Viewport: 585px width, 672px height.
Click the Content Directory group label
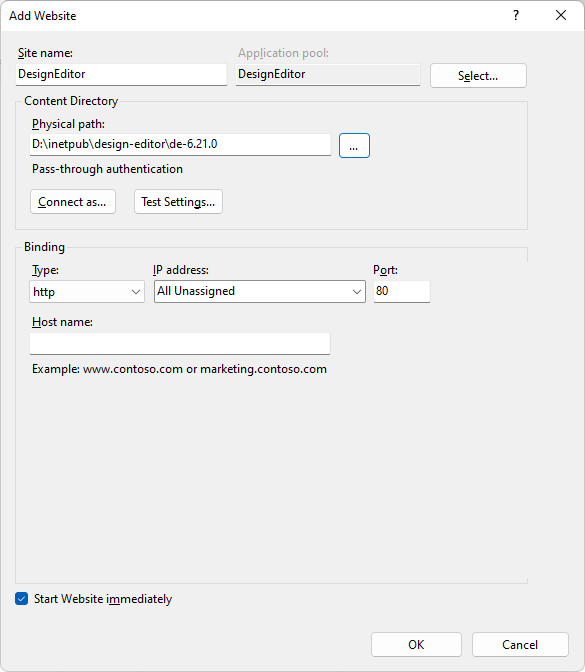coord(71,101)
